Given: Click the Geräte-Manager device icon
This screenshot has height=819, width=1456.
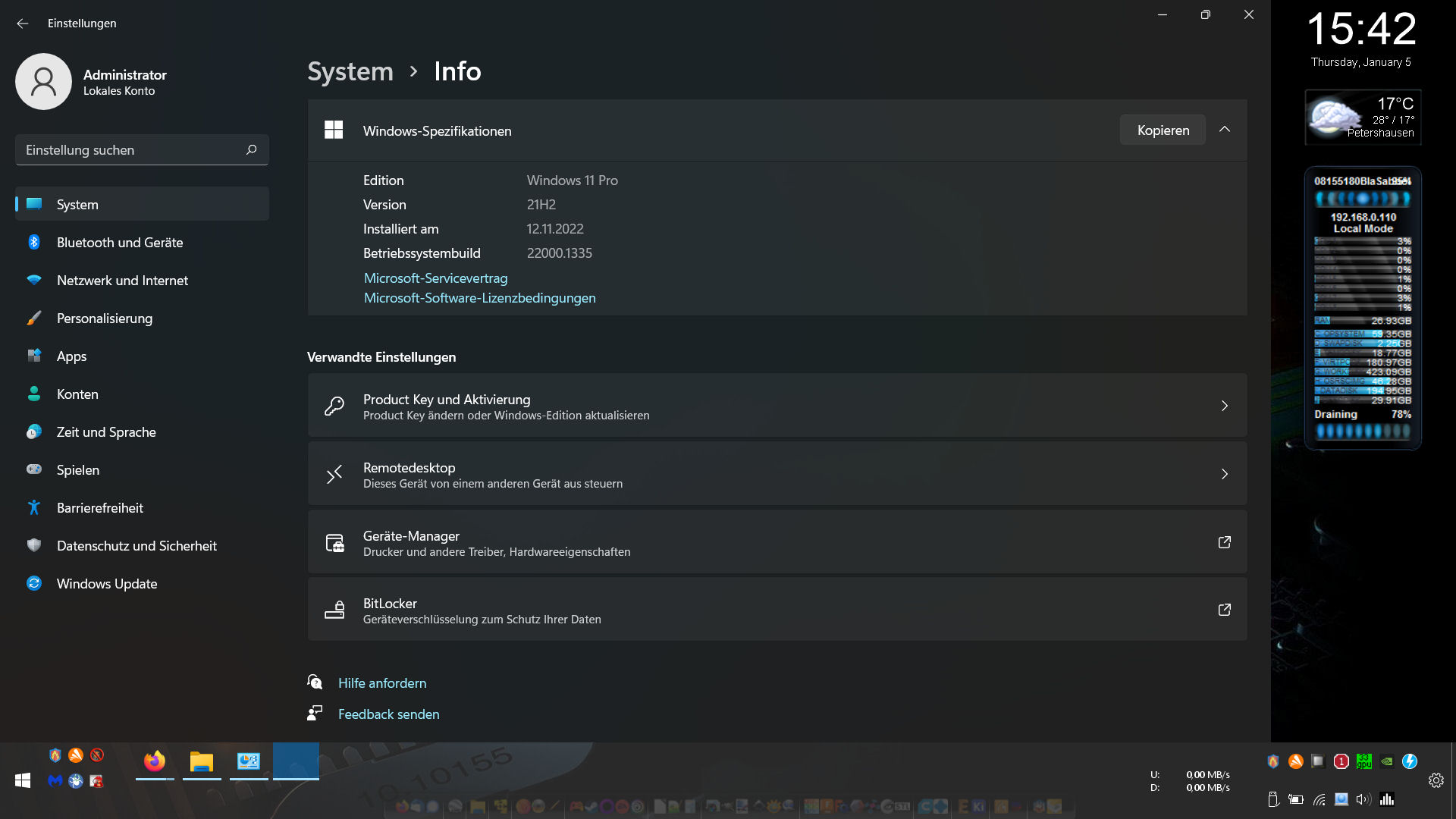Looking at the screenshot, I should (x=334, y=543).
